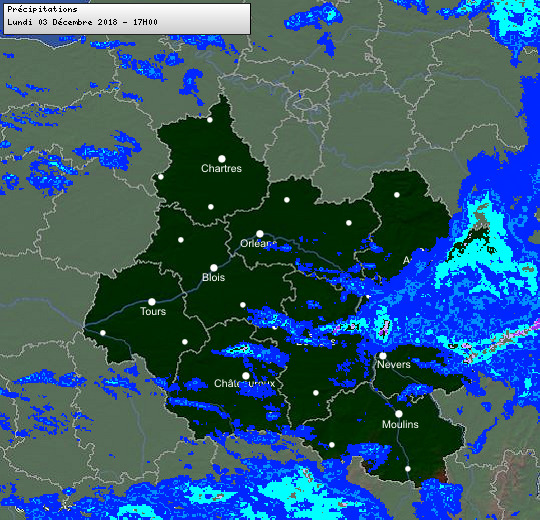
Task: Click the southernmost dot below Moulins
Action: pos(408,469)
